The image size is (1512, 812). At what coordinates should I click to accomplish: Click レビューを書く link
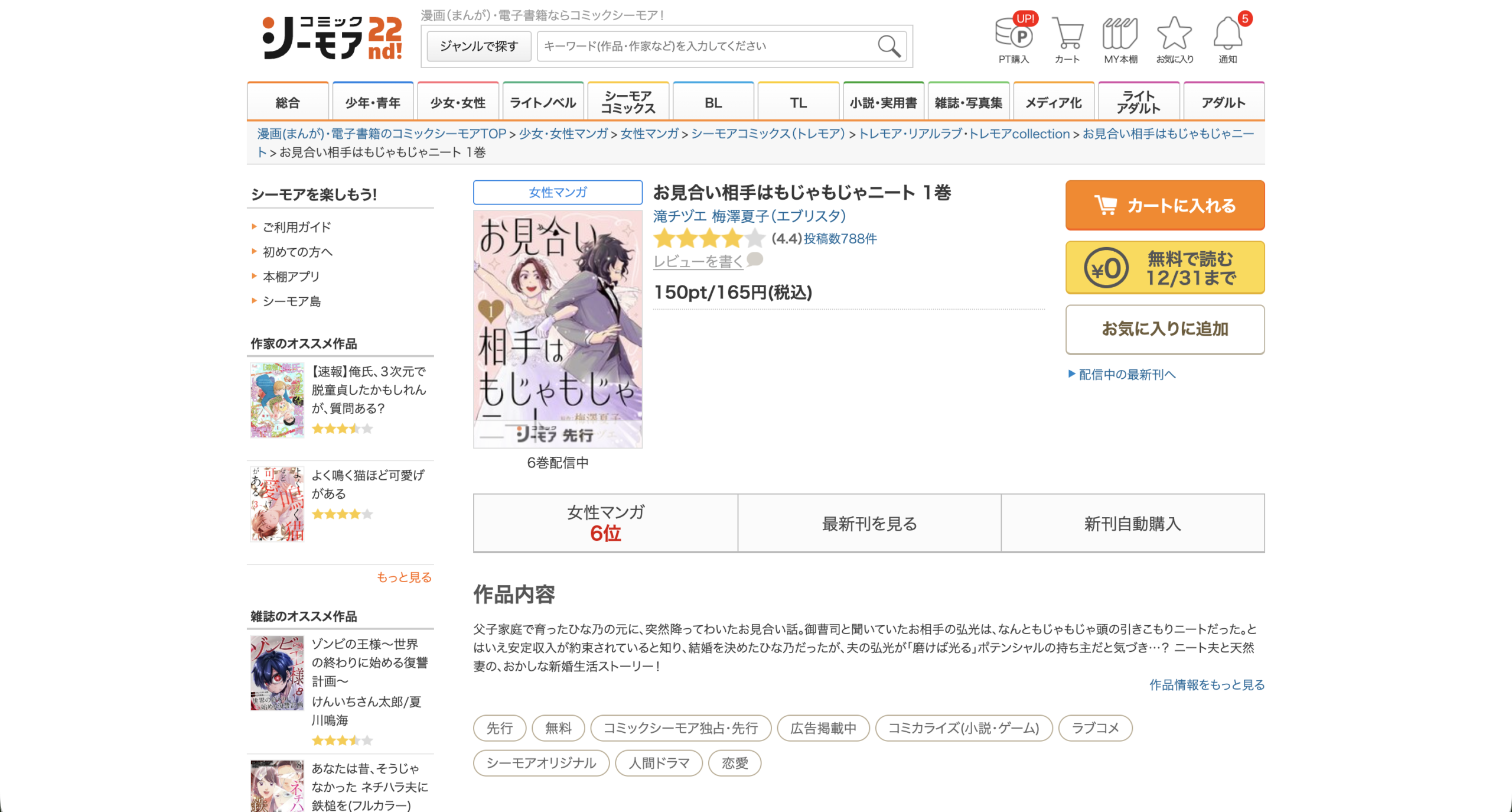[698, 261]
